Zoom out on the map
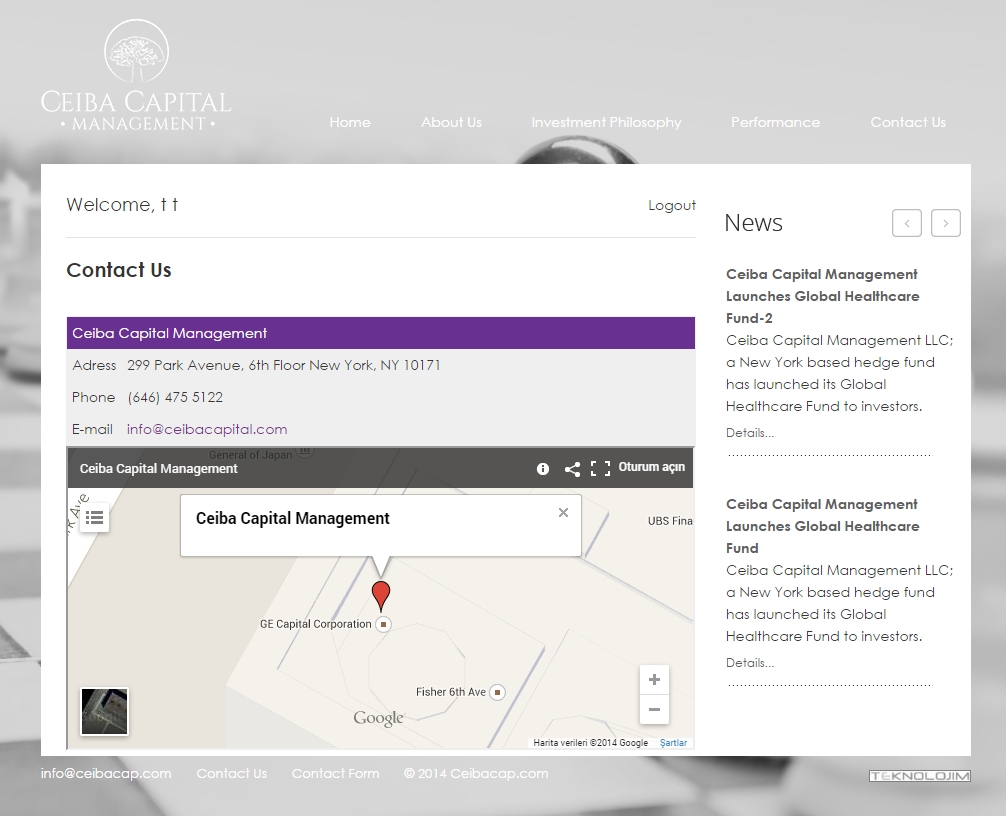Viewport: 1006px width, 816px height. [654, 709]
